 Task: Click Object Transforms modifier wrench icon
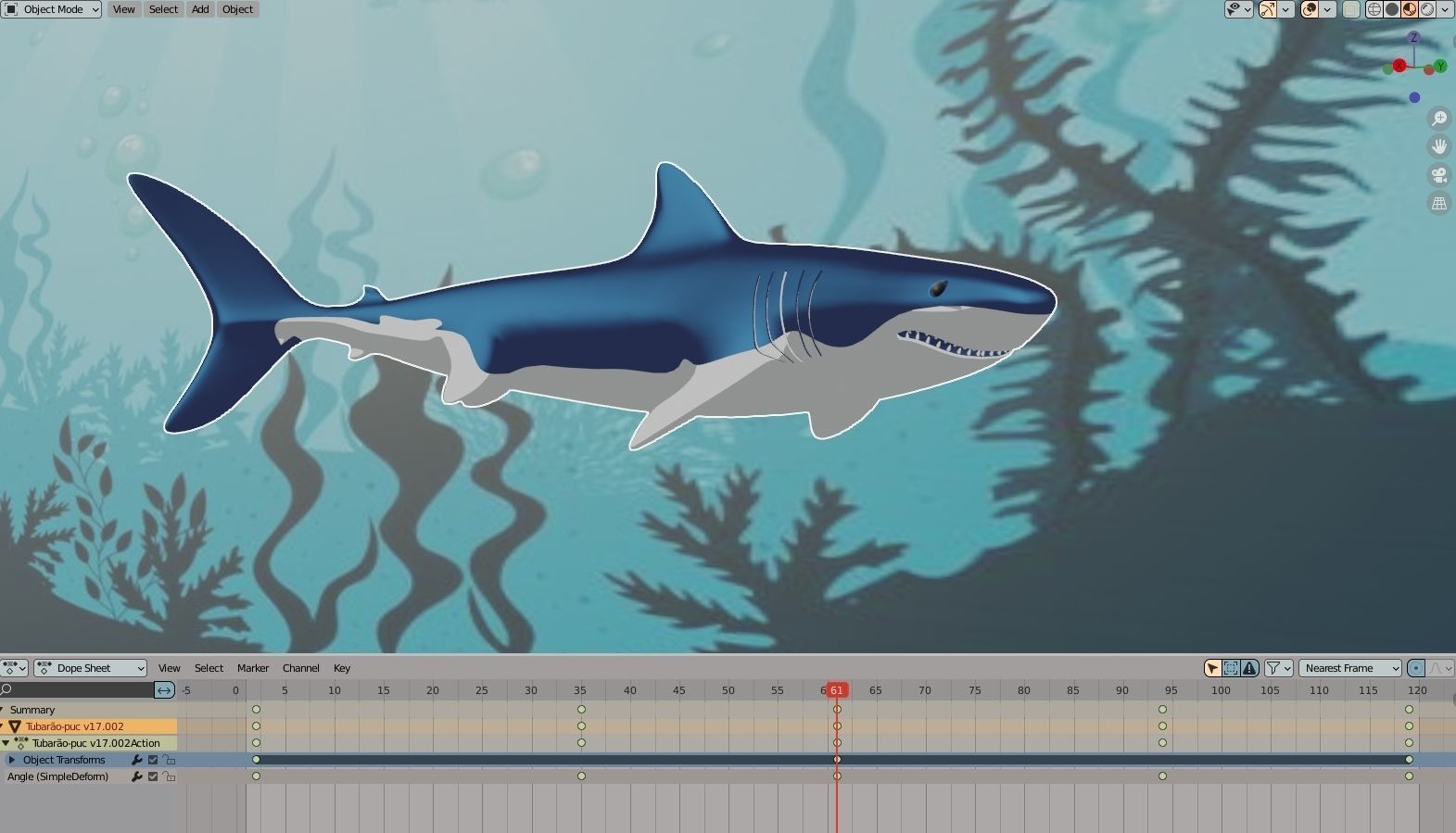point(137,760)
